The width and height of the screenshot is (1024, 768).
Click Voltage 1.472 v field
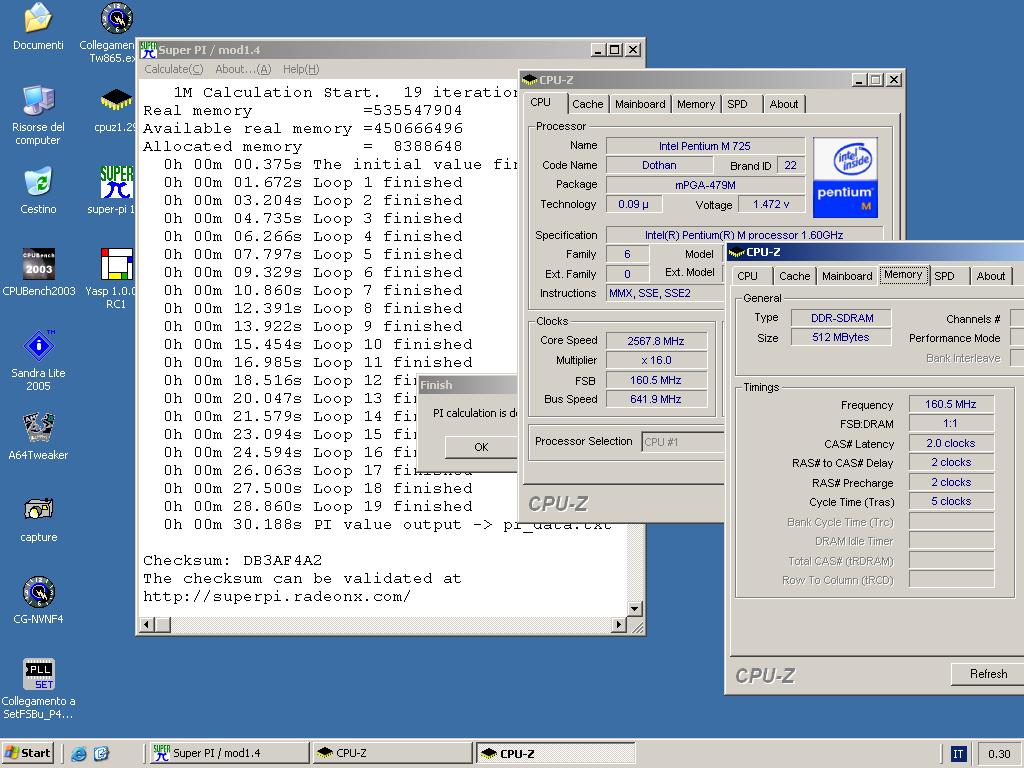(771, 204)
